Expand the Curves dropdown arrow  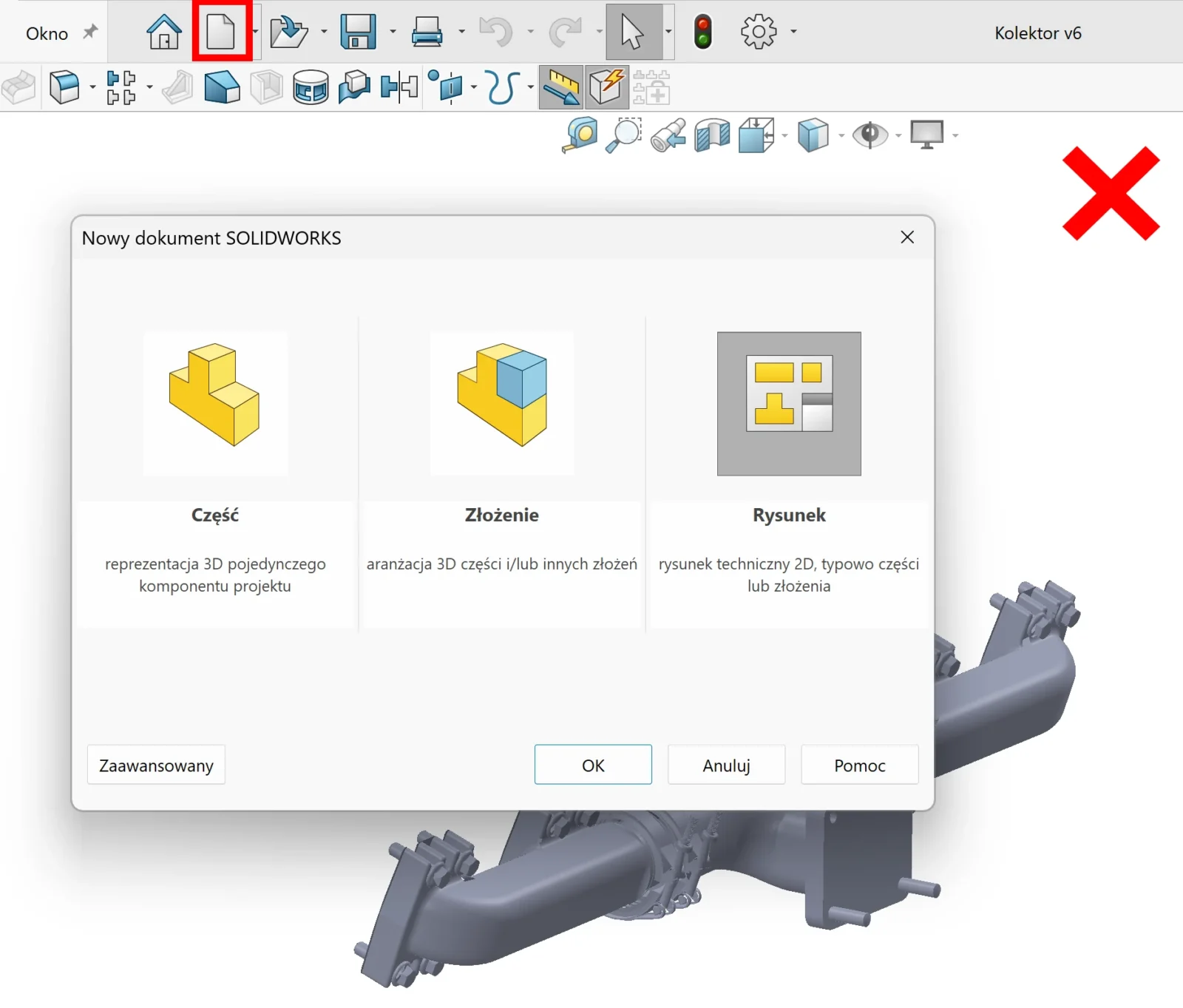[531, 87]
